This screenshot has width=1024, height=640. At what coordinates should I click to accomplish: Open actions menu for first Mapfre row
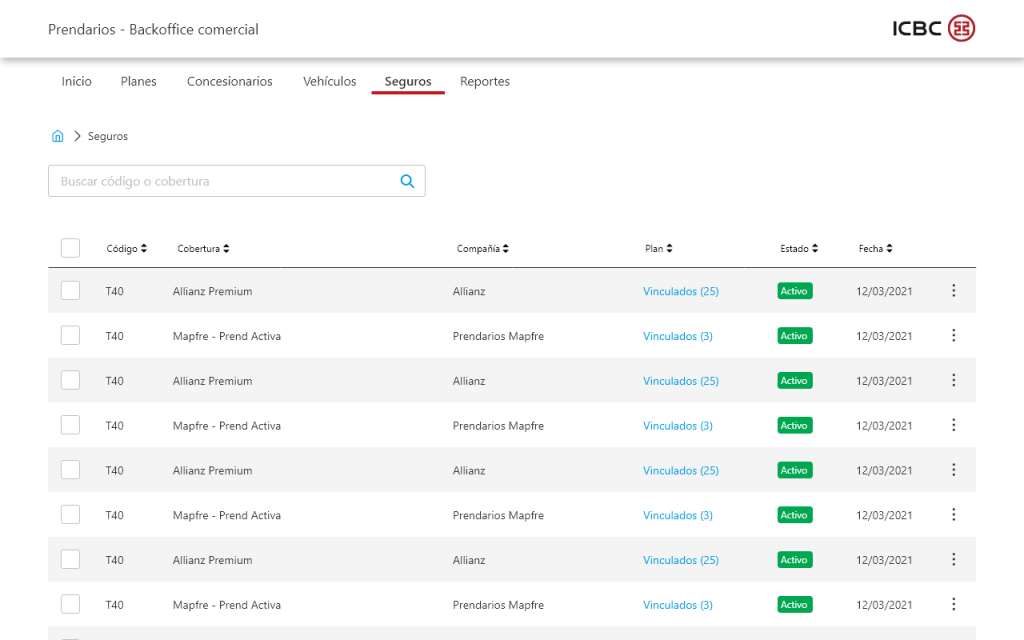[x=953, y=336]
